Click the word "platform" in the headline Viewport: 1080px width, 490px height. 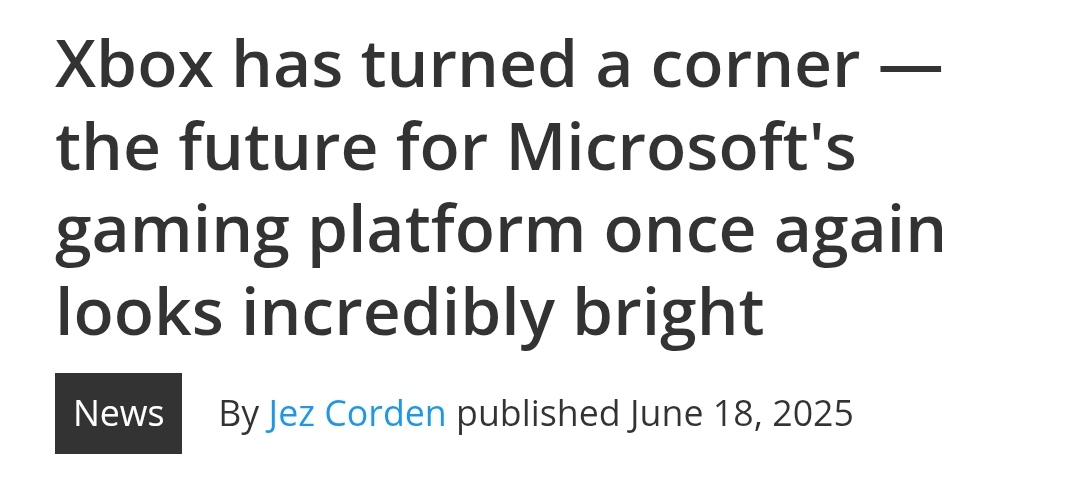tap(444, 232)
